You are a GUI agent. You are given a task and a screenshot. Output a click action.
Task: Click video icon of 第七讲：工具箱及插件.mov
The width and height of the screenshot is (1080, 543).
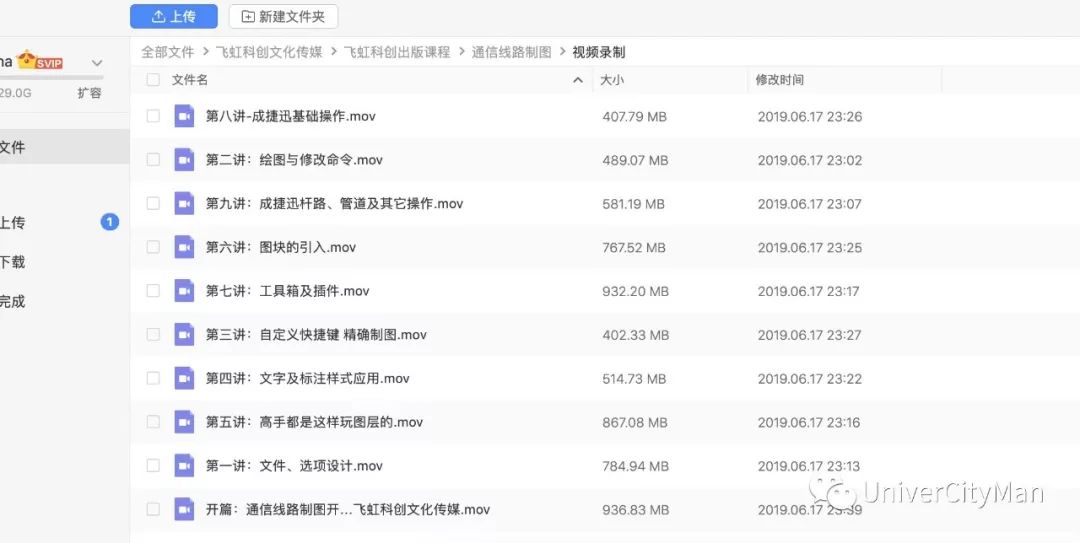click(x=184, y=291)
